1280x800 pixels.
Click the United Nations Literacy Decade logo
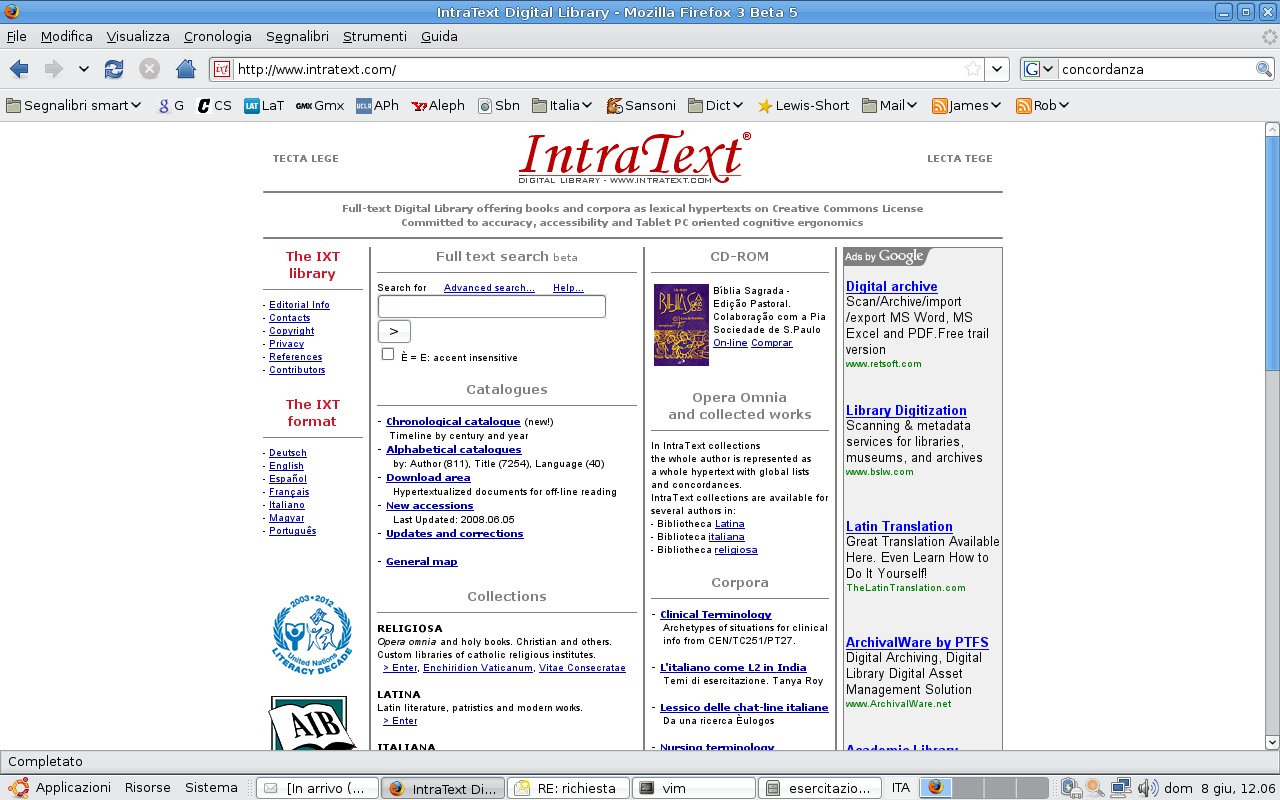[312, 634]
